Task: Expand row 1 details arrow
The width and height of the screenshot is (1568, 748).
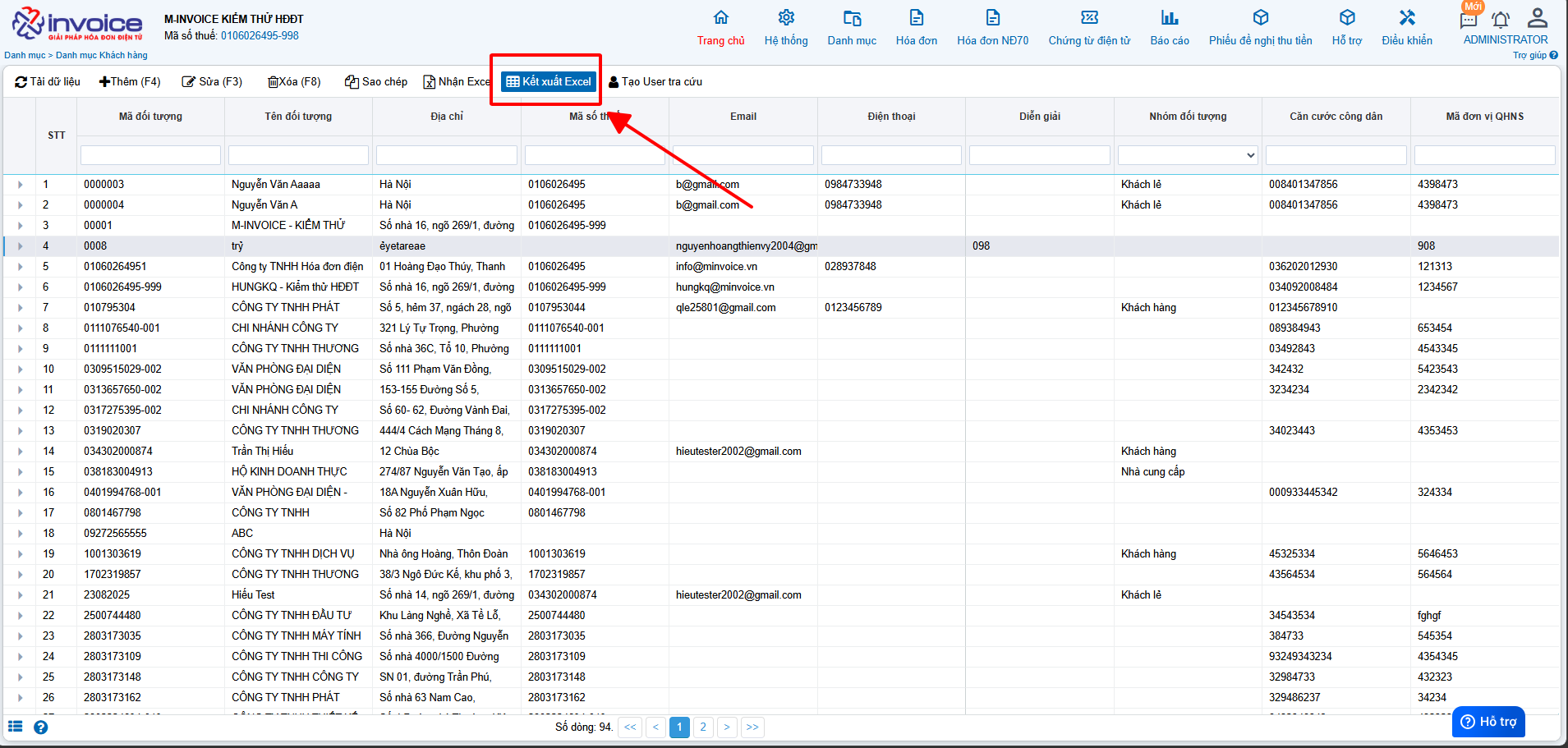Action: (x=21, y=185)
